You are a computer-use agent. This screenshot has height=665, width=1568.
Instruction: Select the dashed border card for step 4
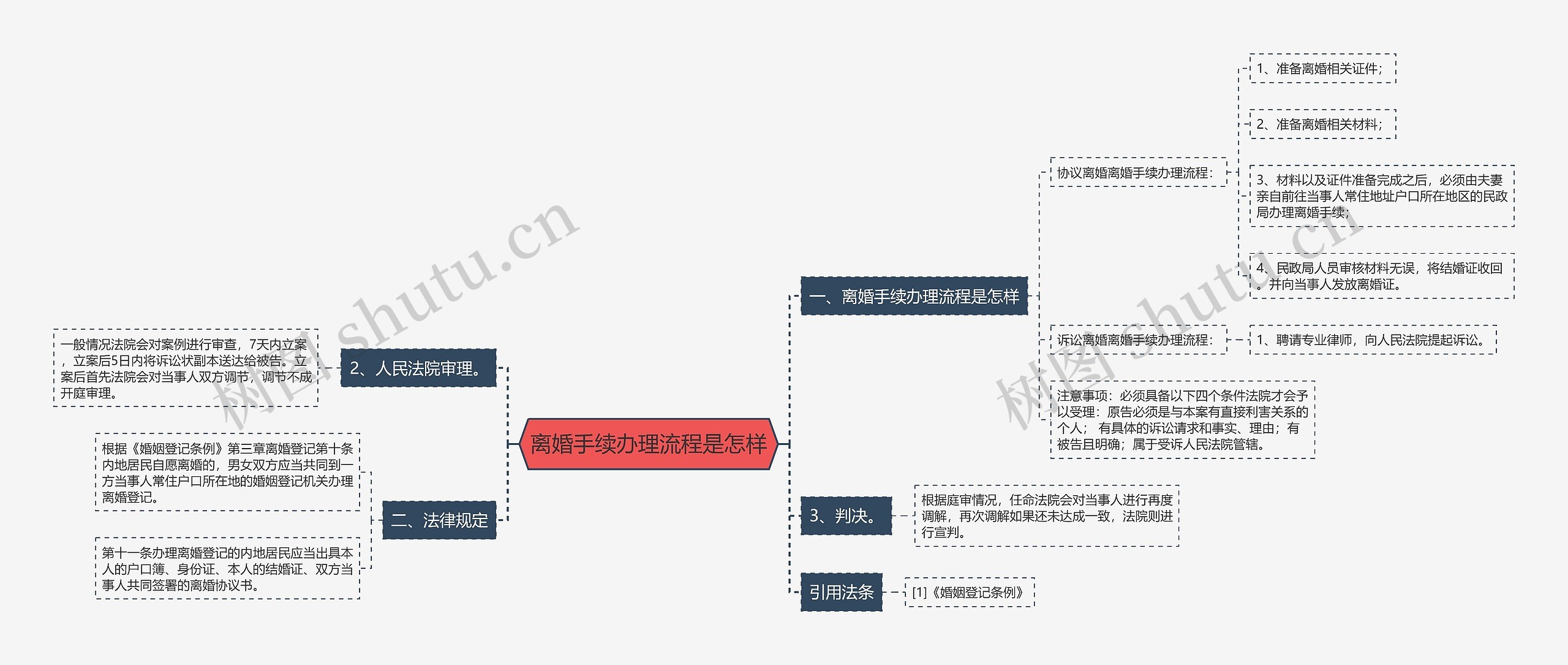pos(1384,275)
